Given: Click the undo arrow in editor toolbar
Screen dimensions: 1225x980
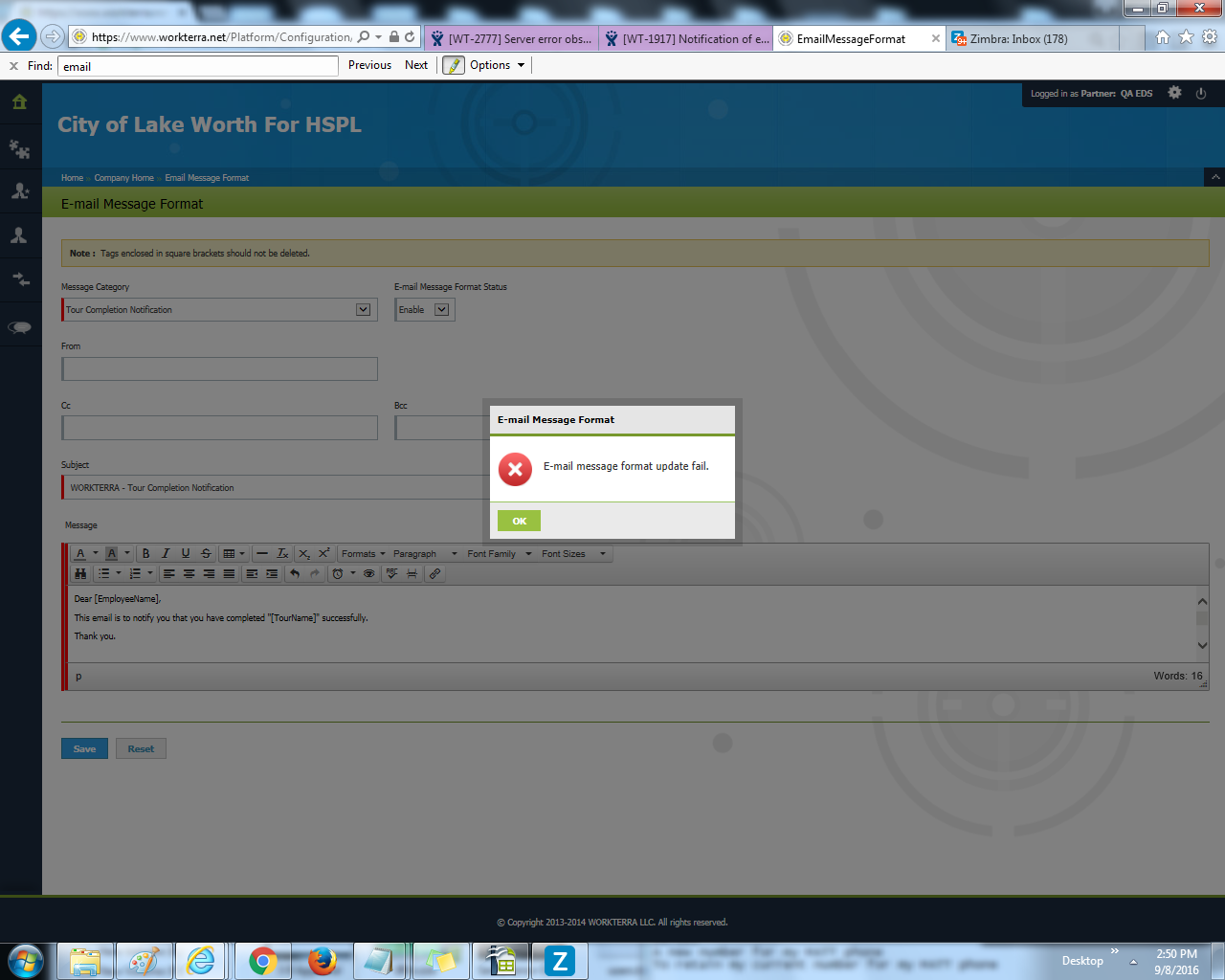Looking at the screenshot, I should tap(295, 574).
